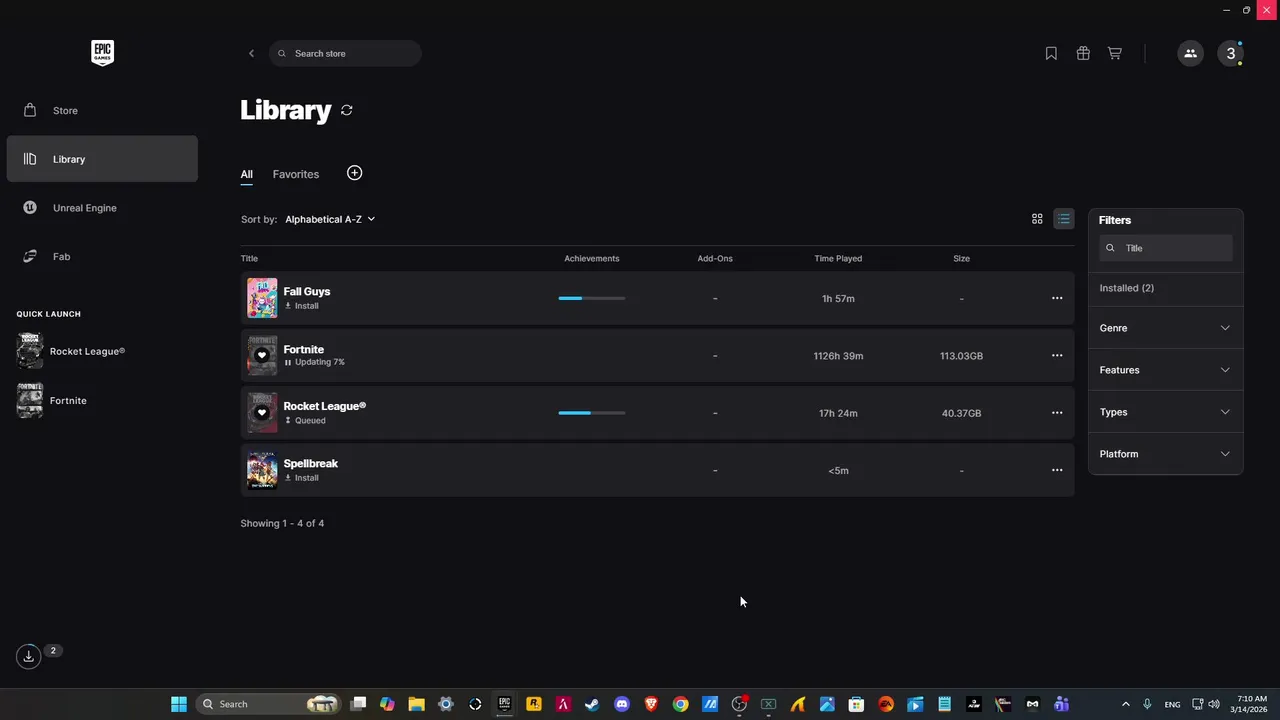The width and height of the screenshot is (1280, 720).
Task: Install Fall Guys
Action: tap(302, 306)
